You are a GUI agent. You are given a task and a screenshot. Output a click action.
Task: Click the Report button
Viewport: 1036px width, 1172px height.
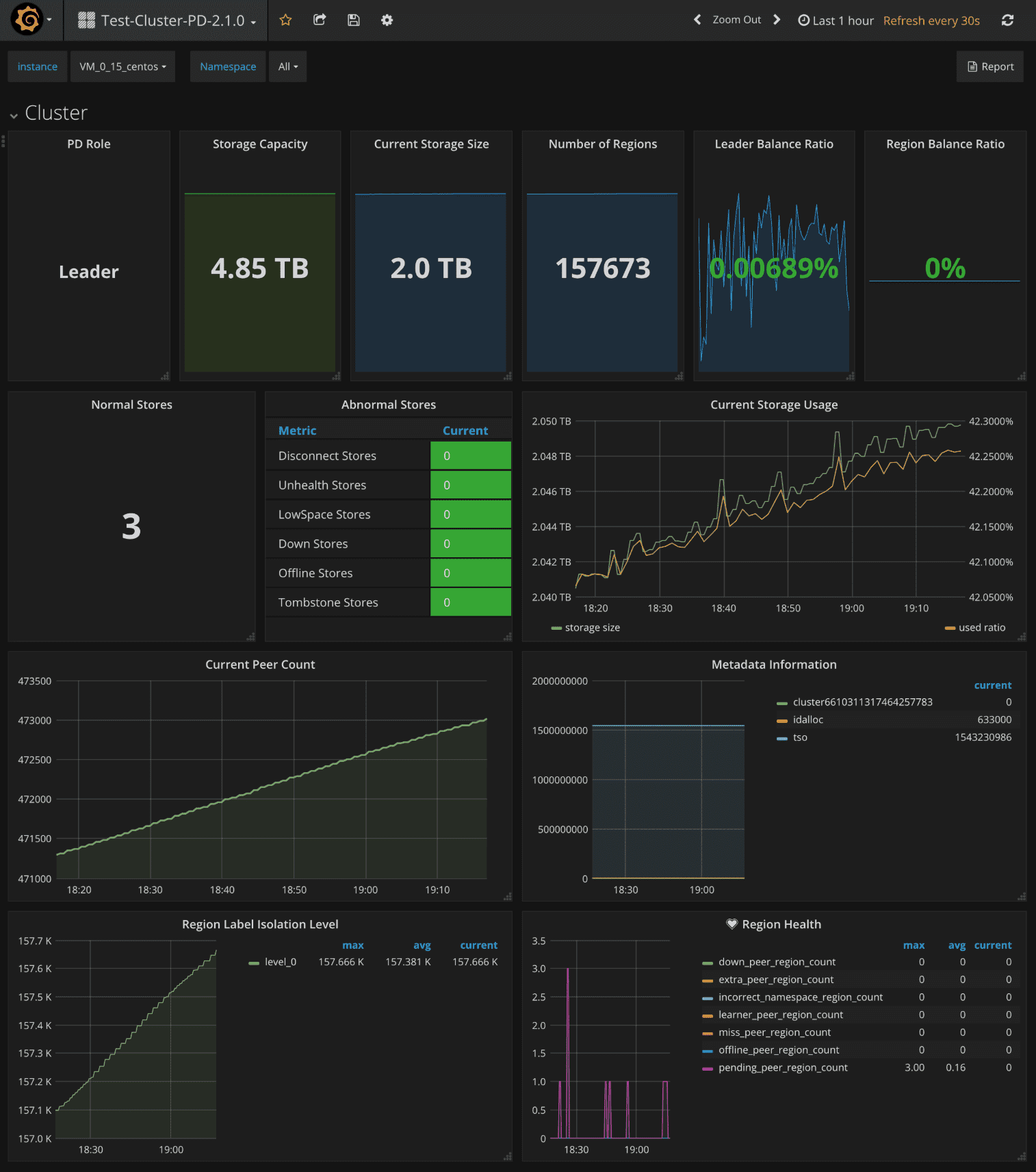tap(989, 66)
